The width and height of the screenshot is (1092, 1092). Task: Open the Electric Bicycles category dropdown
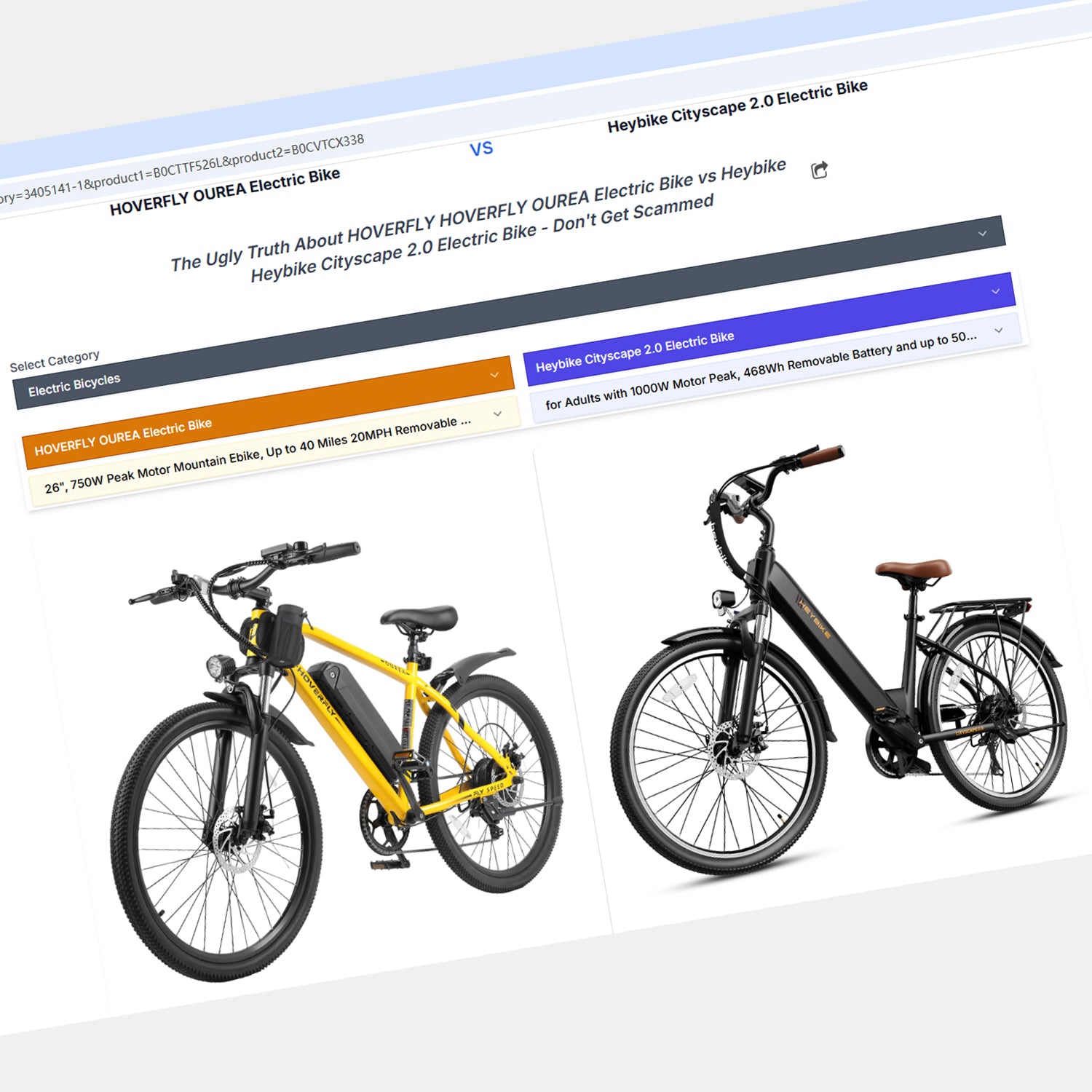click(x=510, y=312)
